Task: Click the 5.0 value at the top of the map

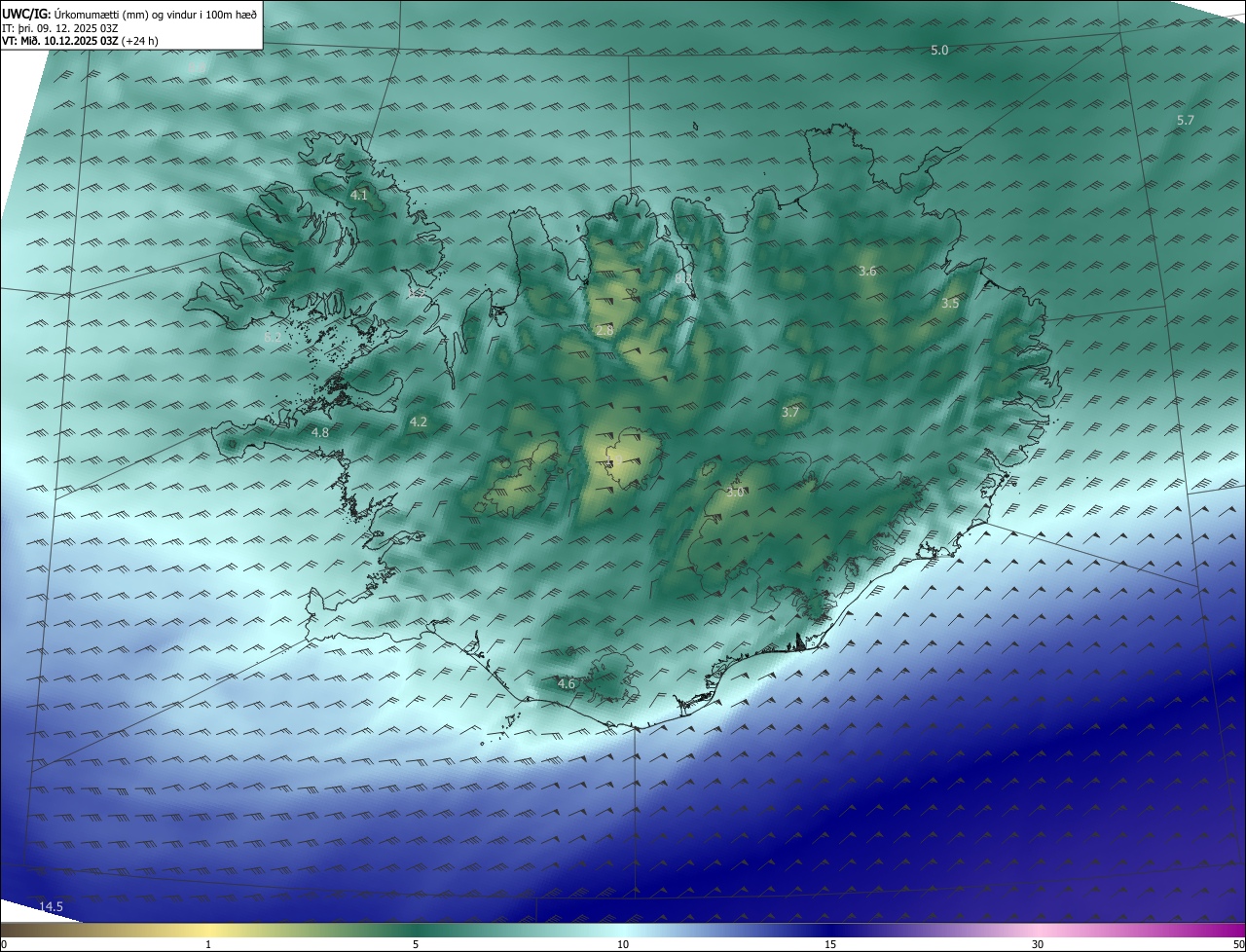Action: [x=939, y=50]
